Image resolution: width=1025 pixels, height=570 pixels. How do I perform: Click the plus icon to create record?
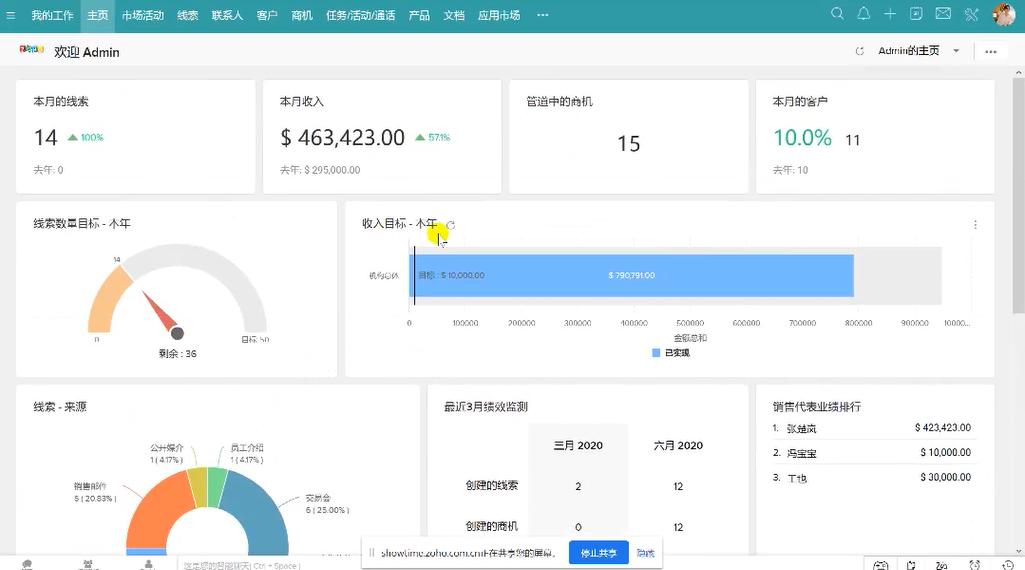pos(890,14)
